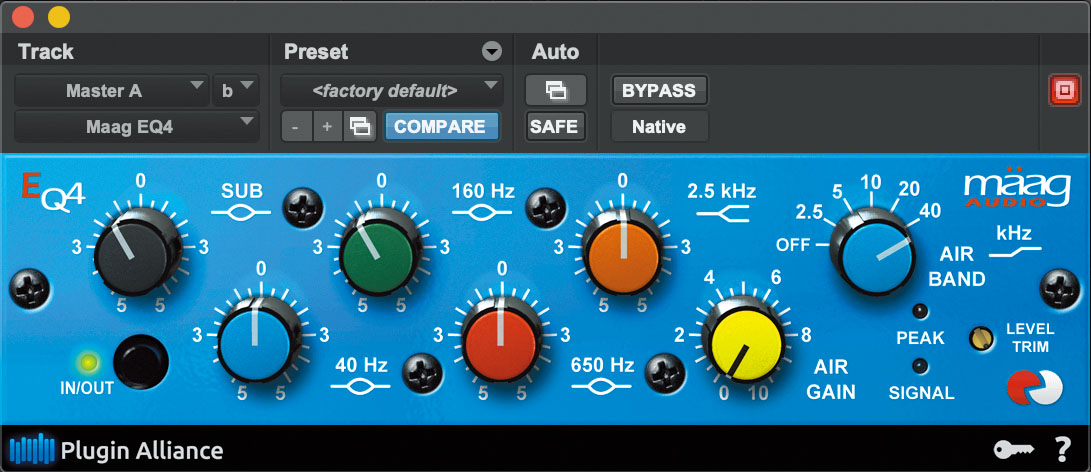Click the screw beside the 160 Hz label
1091x472 pixels.
(x=545, y=207)
